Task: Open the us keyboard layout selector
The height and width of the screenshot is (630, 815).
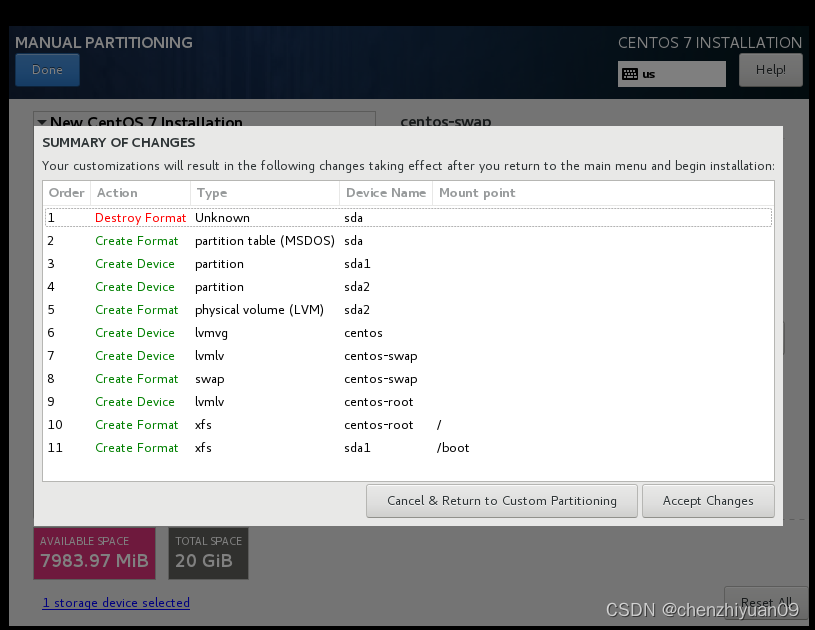Action: tap(672, 74)
